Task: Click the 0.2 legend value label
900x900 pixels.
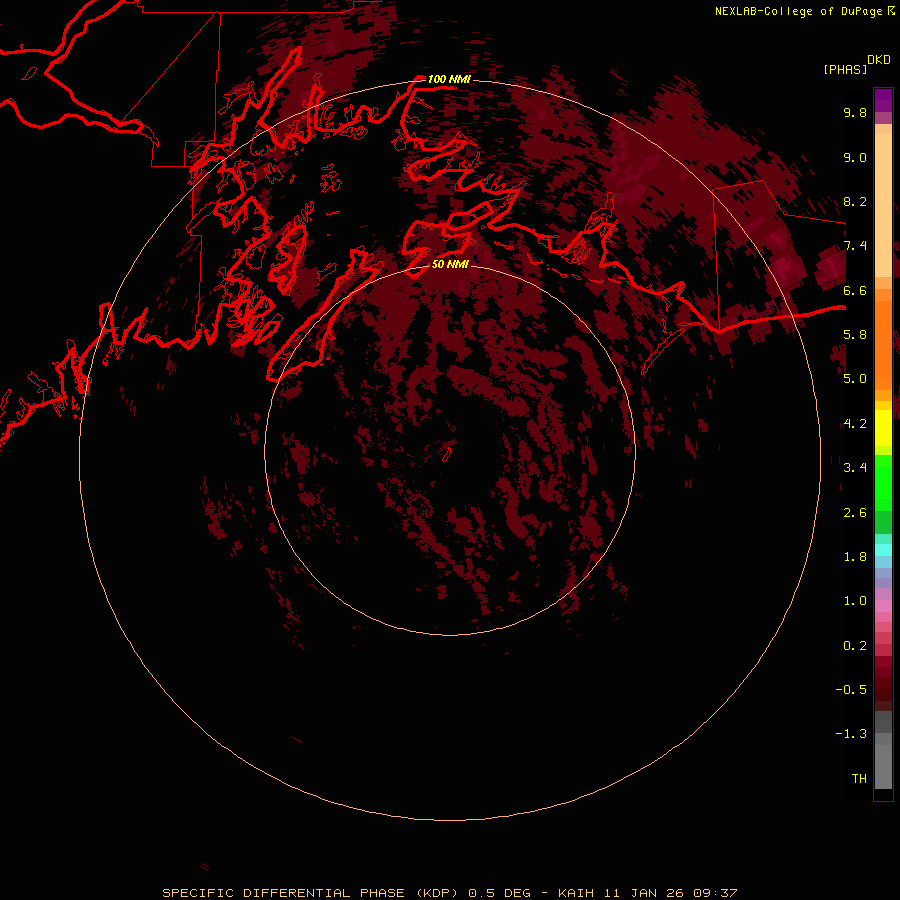Action: point(855,645)
